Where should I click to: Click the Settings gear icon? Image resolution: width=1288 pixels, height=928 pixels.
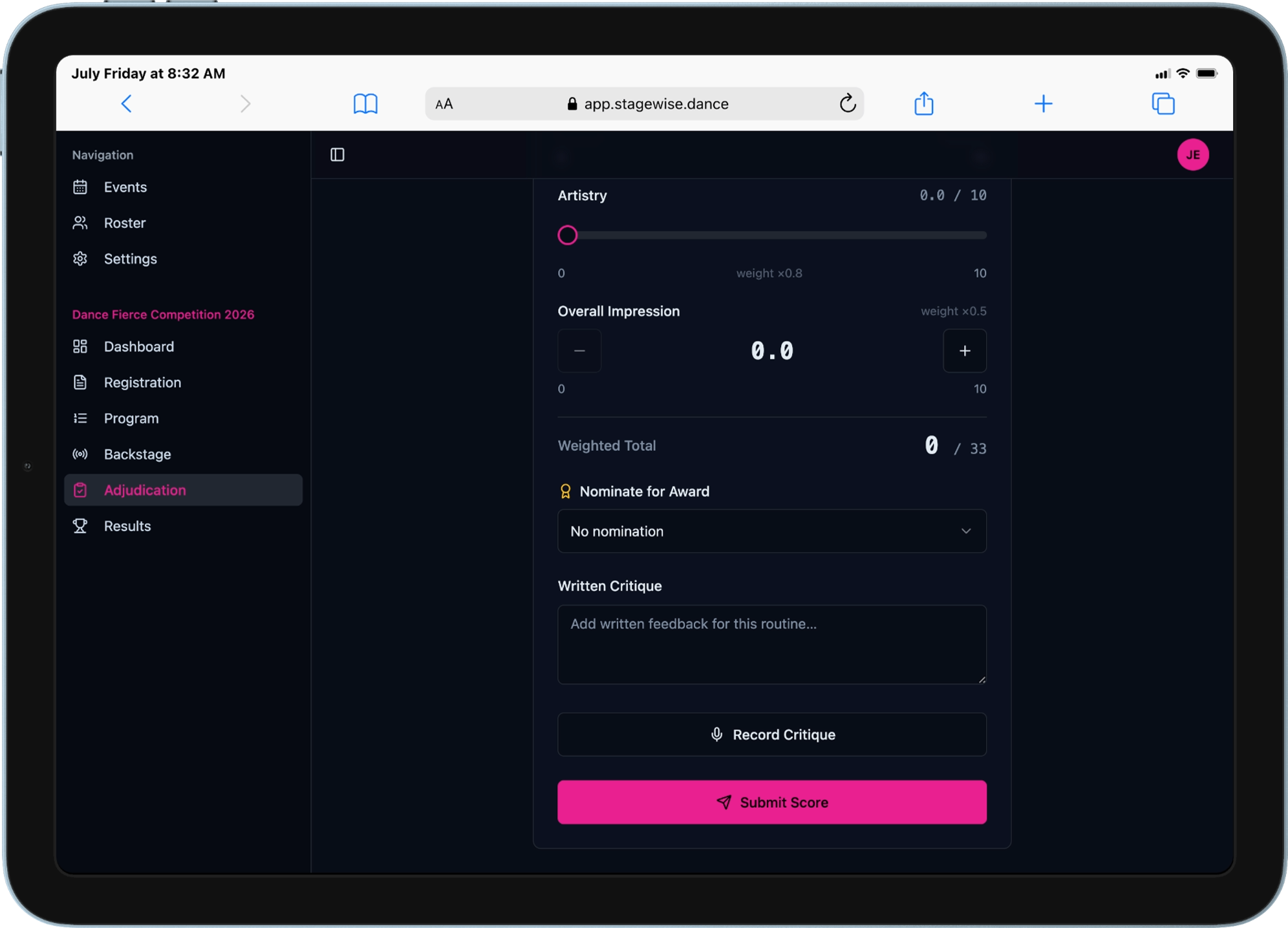[80, 258]
